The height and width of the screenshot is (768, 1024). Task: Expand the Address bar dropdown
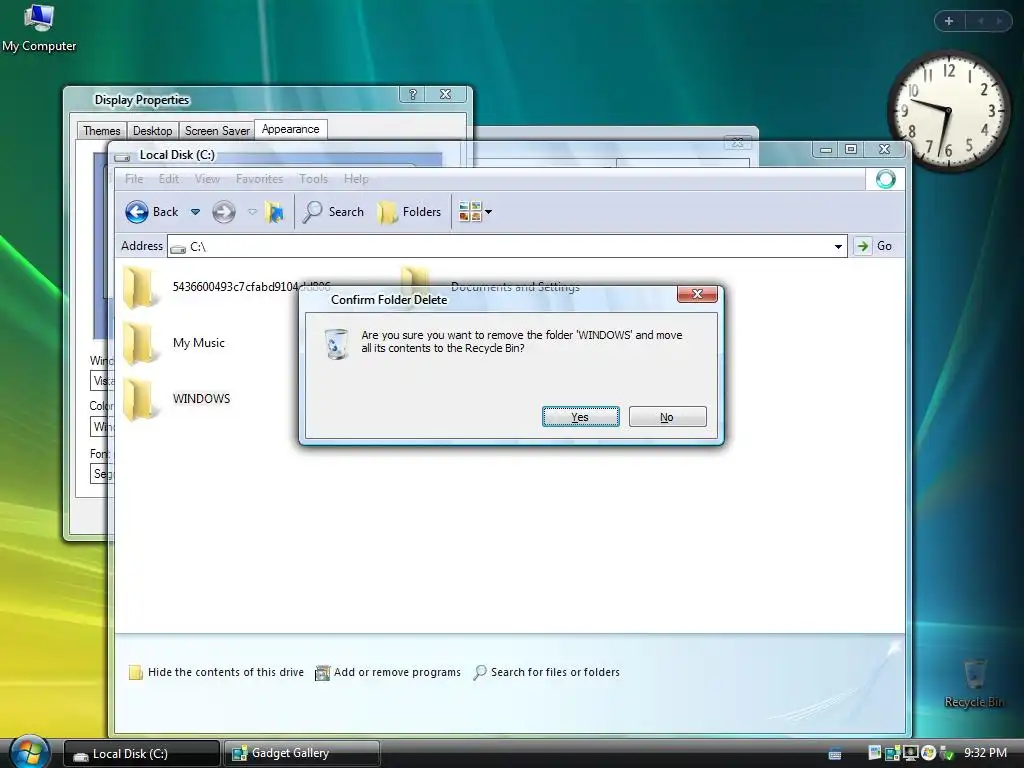coord(839,246)
